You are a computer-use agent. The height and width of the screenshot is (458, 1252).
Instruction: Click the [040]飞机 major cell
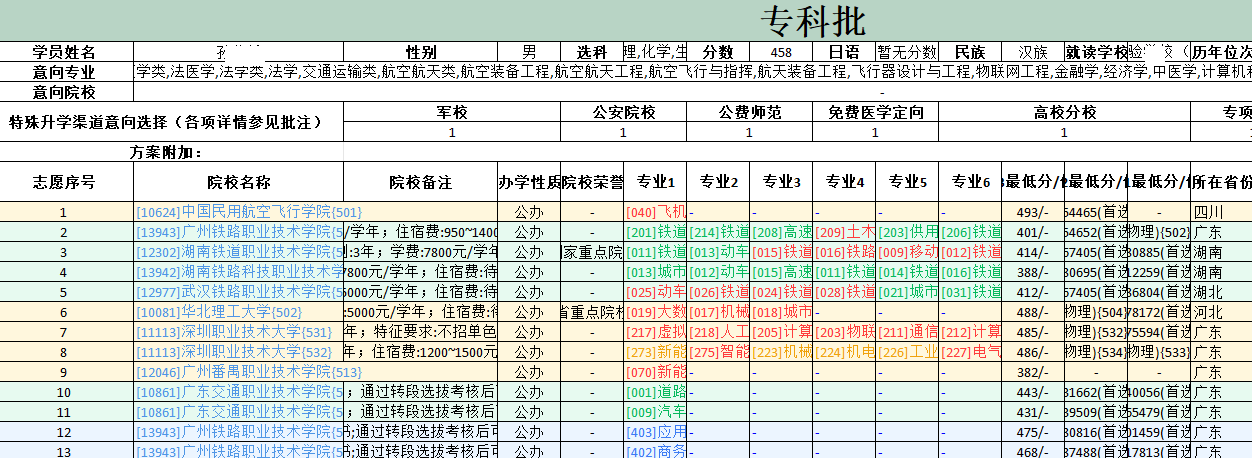click(x=655, y=212)
